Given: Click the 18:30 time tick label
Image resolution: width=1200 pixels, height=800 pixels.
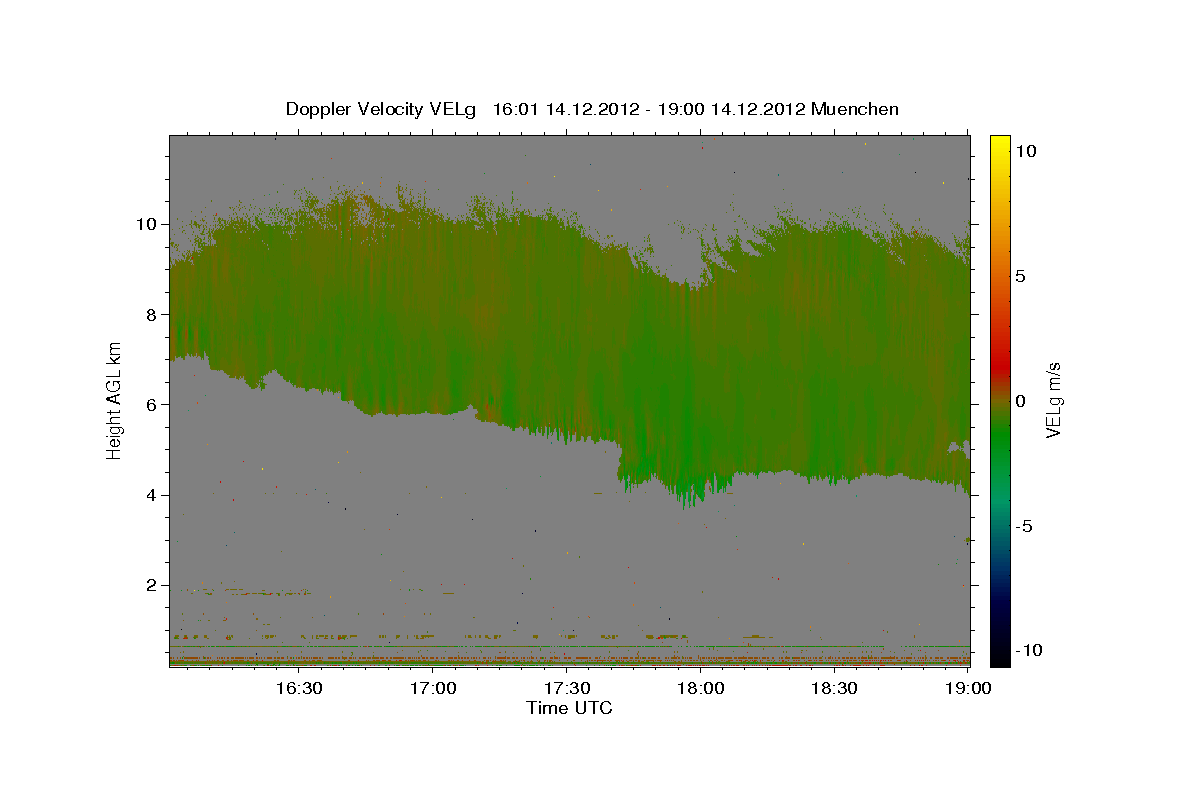Looking at the screenshot, I should pos(835,688).
